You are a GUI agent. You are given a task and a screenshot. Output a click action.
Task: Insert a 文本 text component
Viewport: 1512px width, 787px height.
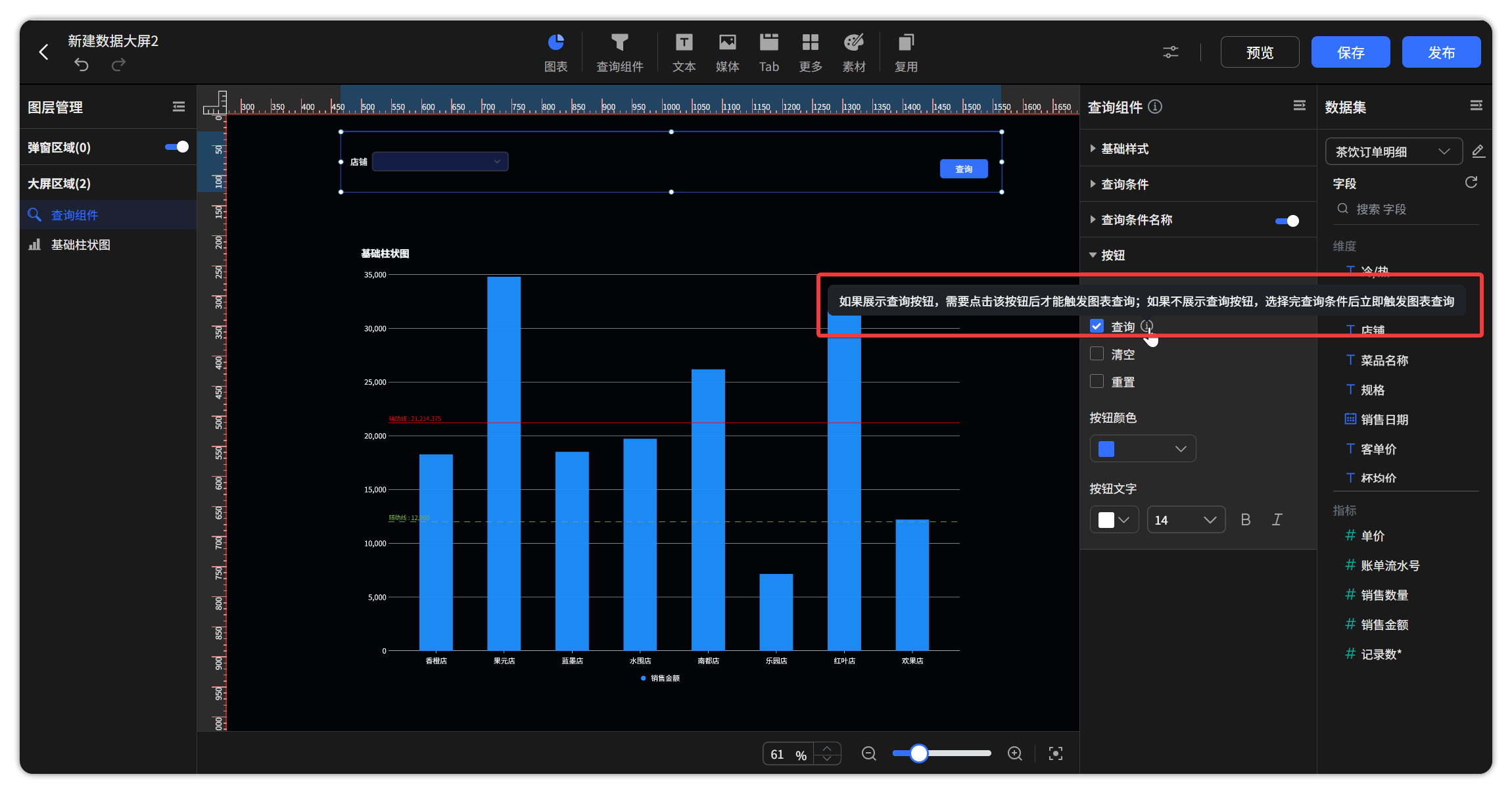[x=684, y=53]
